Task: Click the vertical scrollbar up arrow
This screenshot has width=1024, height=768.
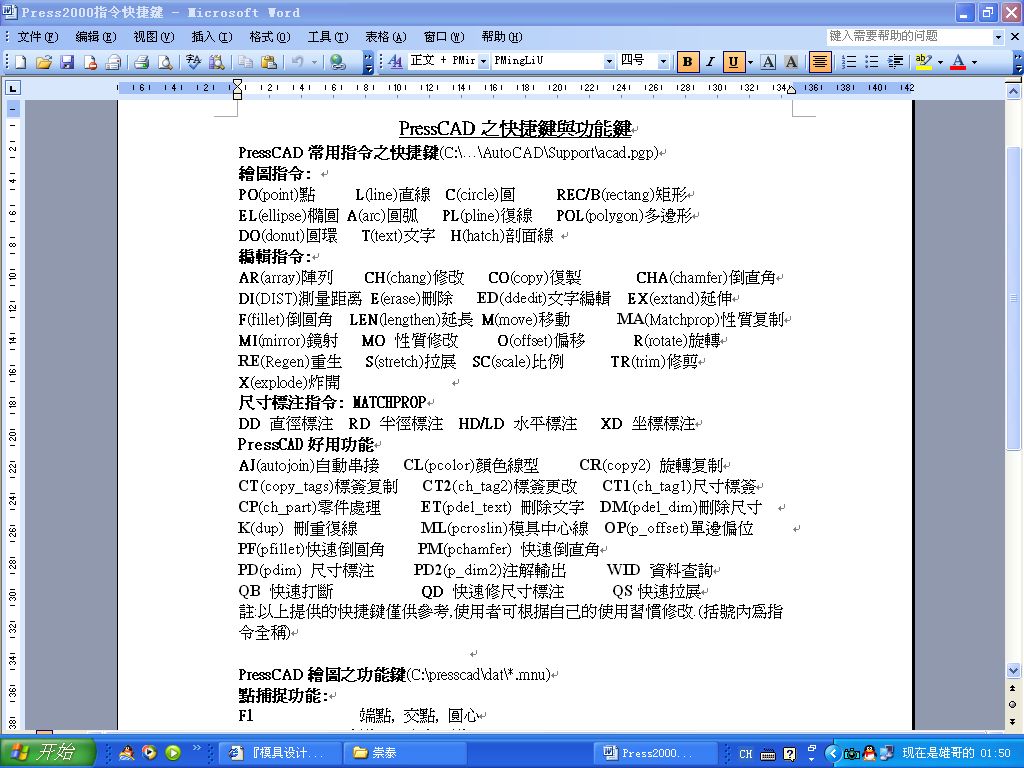Action: (1013, 92)
